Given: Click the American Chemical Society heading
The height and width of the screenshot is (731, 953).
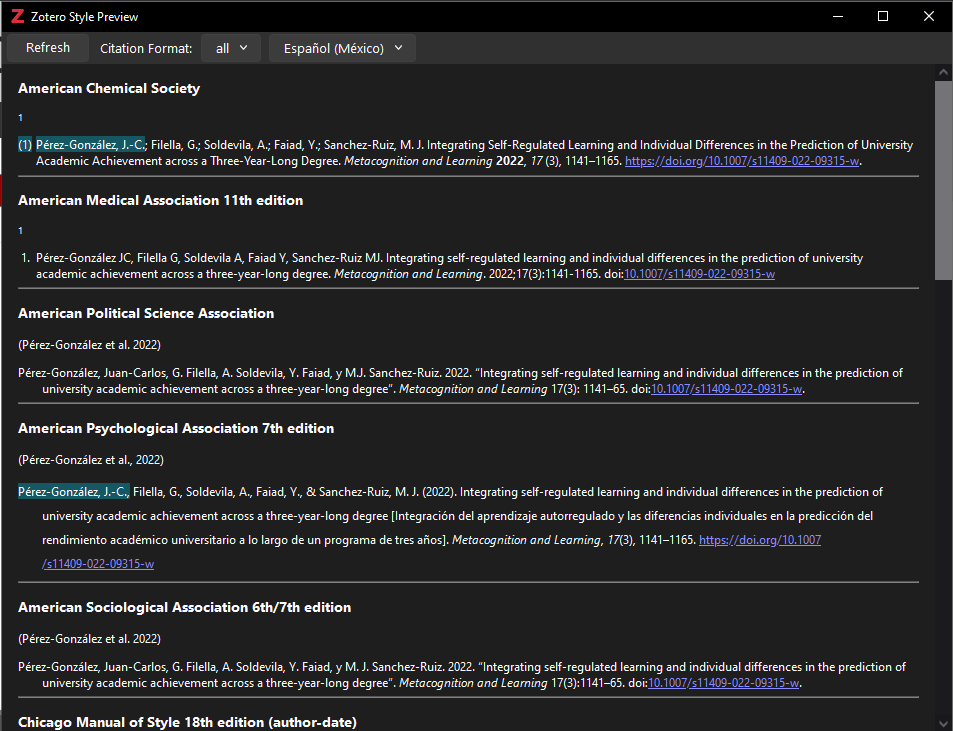Looking at the screenshot, I should [x=109, y=88].
